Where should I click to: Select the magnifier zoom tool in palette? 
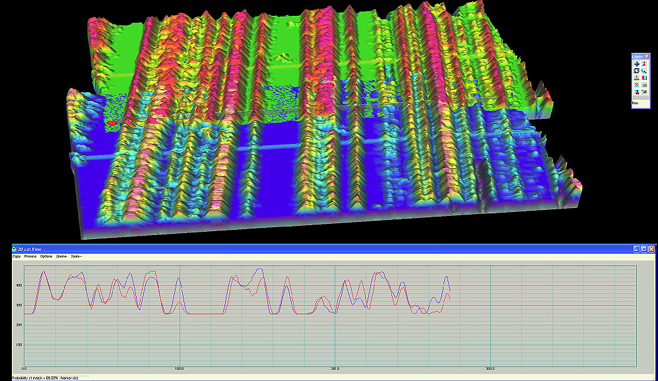[644, 70]
